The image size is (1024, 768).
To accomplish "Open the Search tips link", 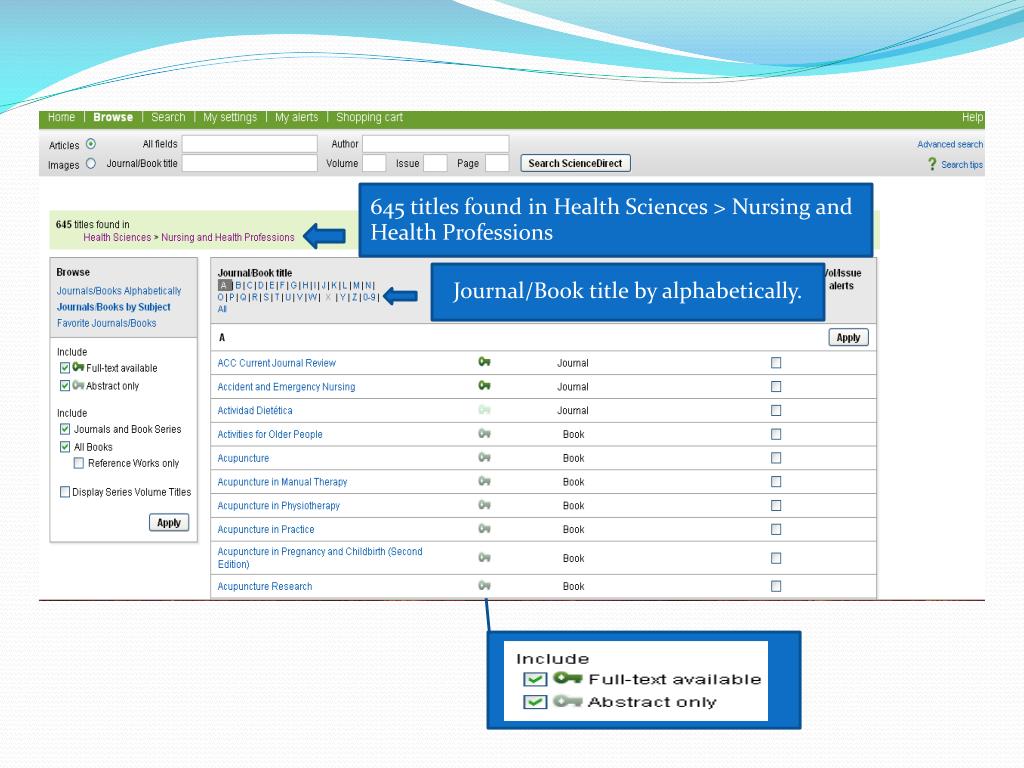I will coord(961,165).
